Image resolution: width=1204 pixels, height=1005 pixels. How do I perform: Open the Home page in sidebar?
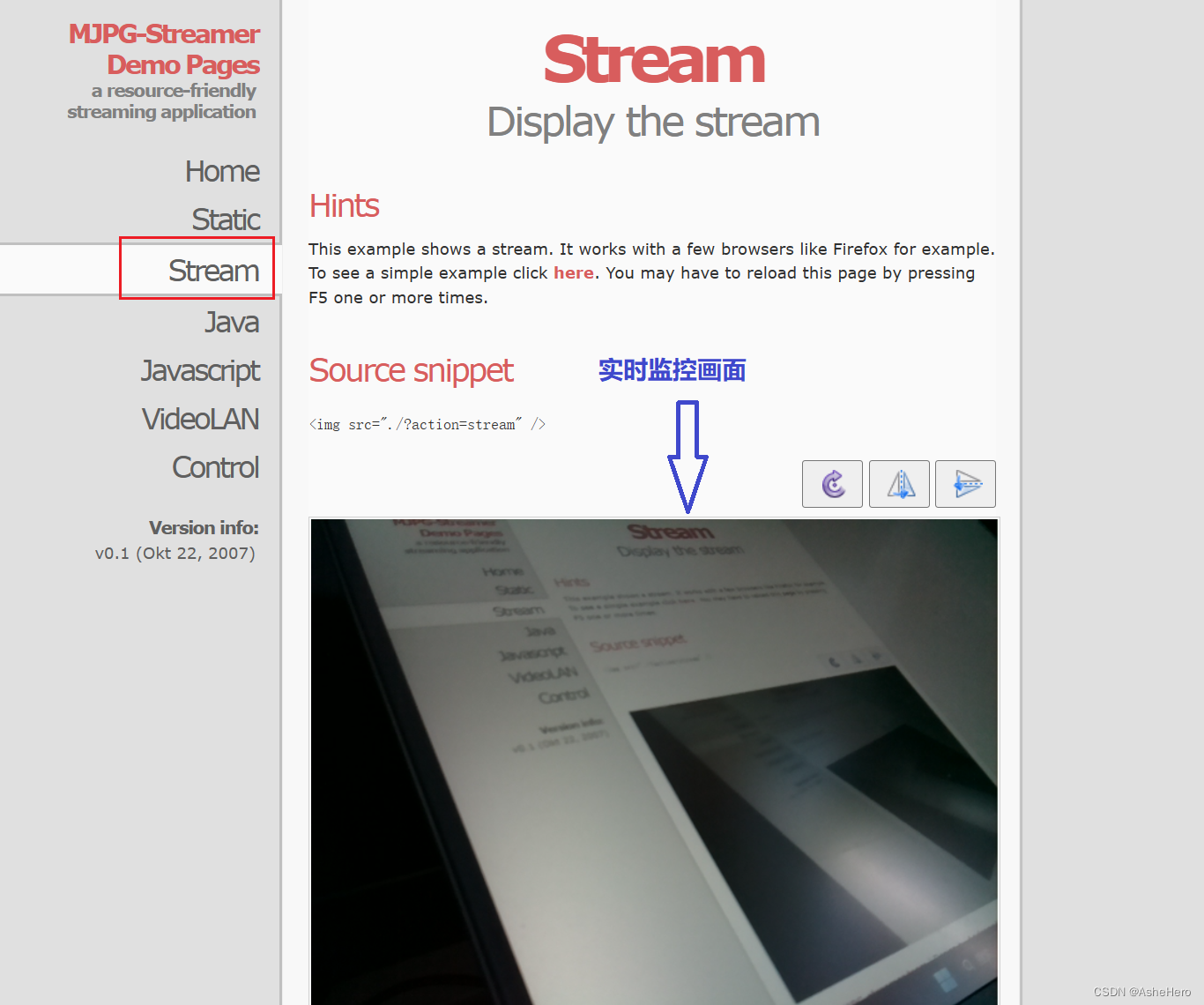pyautogui.click(x=222, y=171)
